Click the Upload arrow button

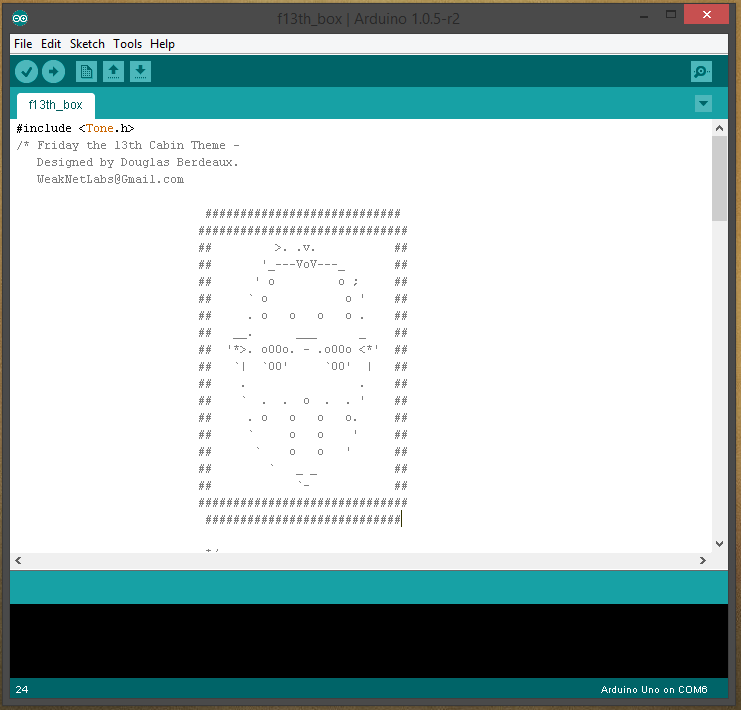tap(53, 72)
